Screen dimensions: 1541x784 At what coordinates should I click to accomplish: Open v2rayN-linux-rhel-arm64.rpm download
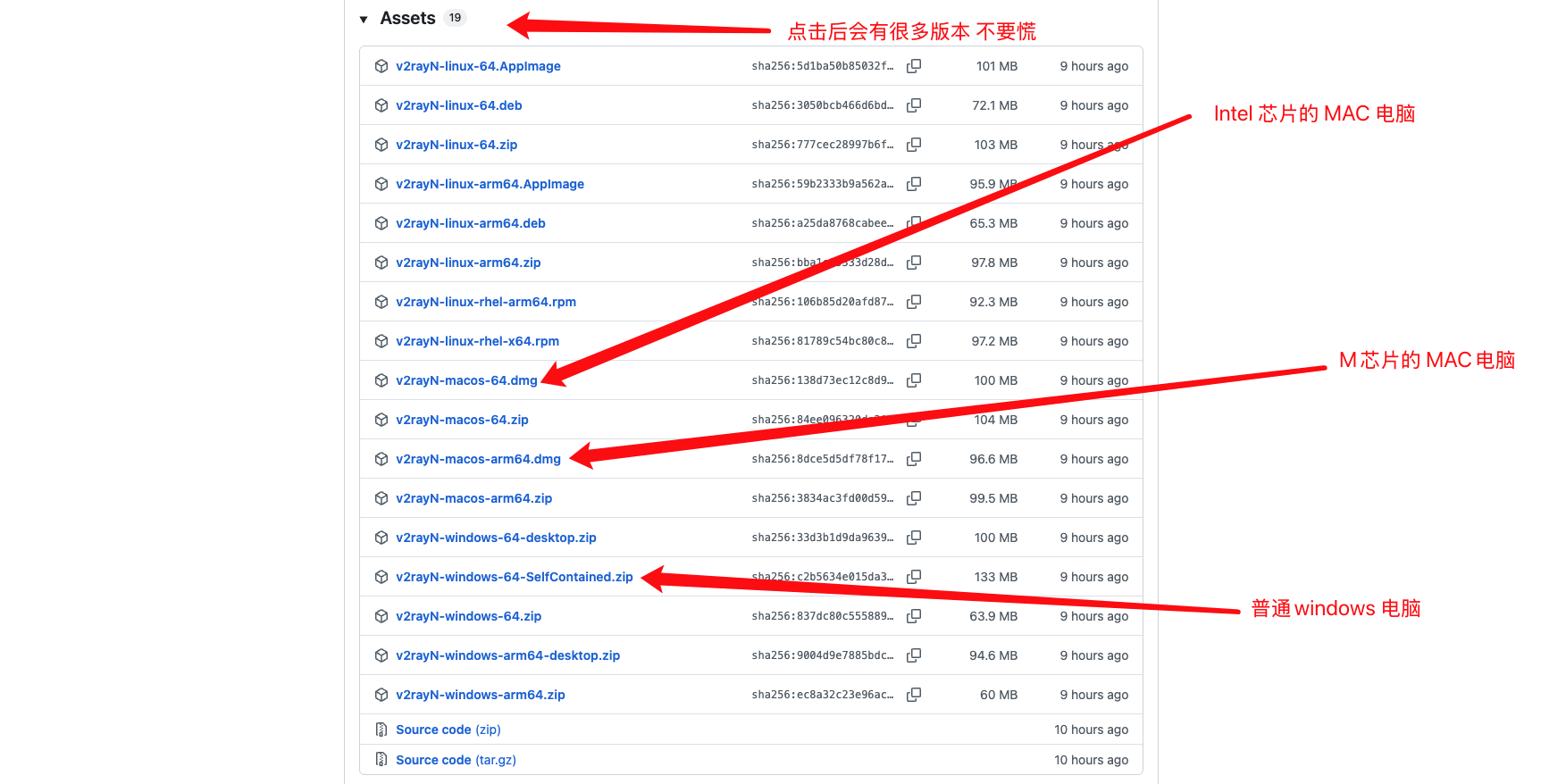pos(486,302)
